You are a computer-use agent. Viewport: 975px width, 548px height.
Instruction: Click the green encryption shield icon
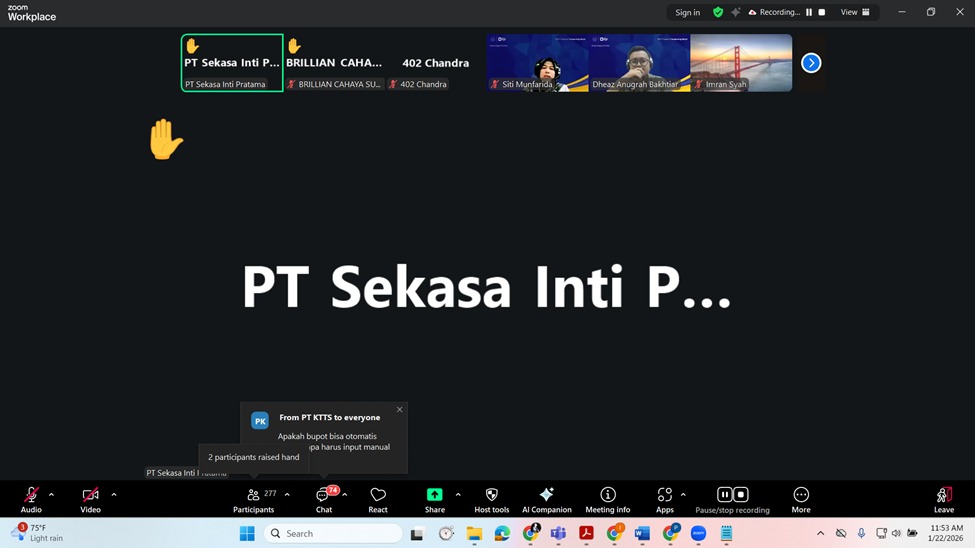(718, 12)
